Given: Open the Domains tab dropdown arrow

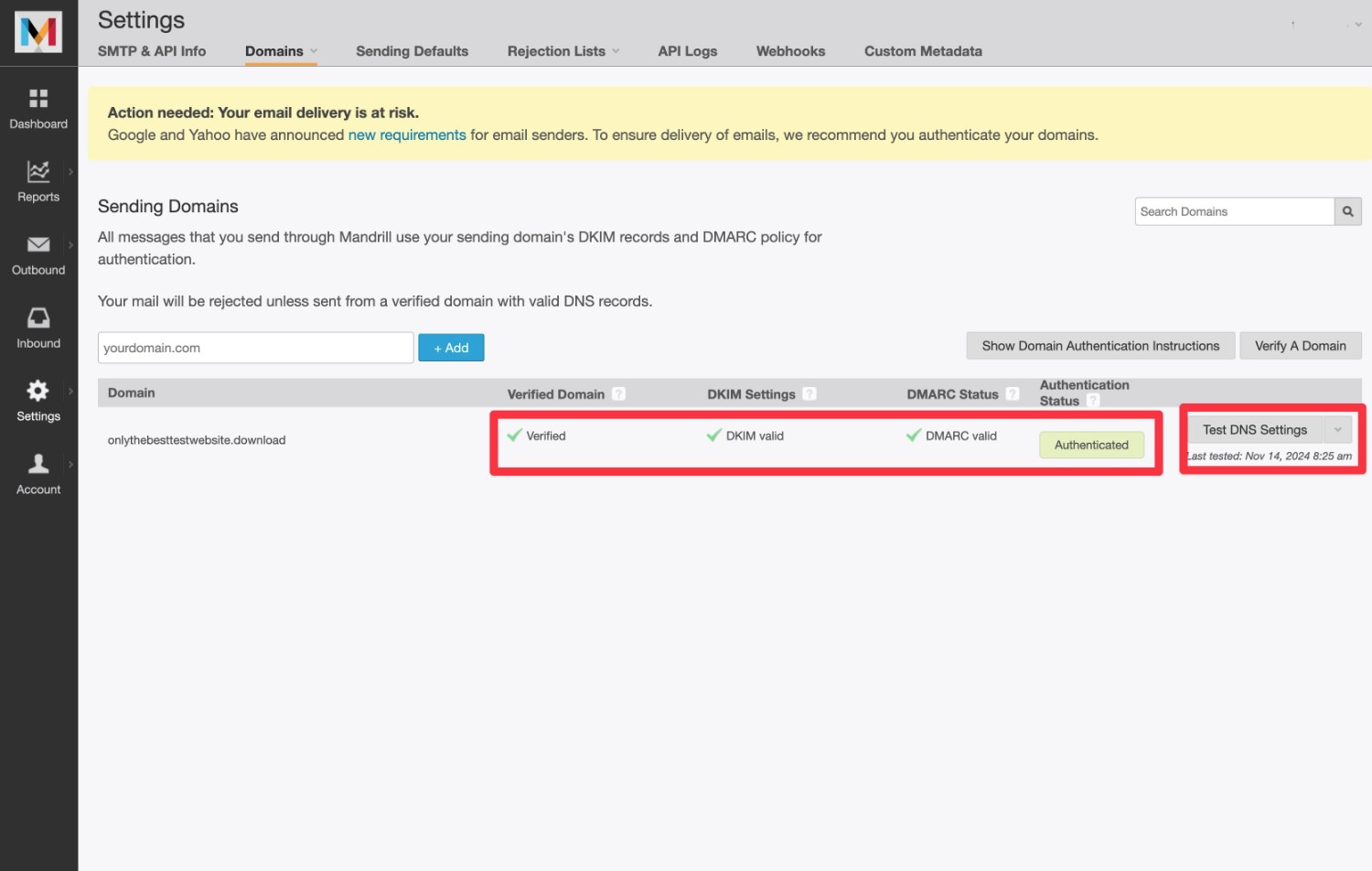Looking at the screenshot, I should coord(314,51).
